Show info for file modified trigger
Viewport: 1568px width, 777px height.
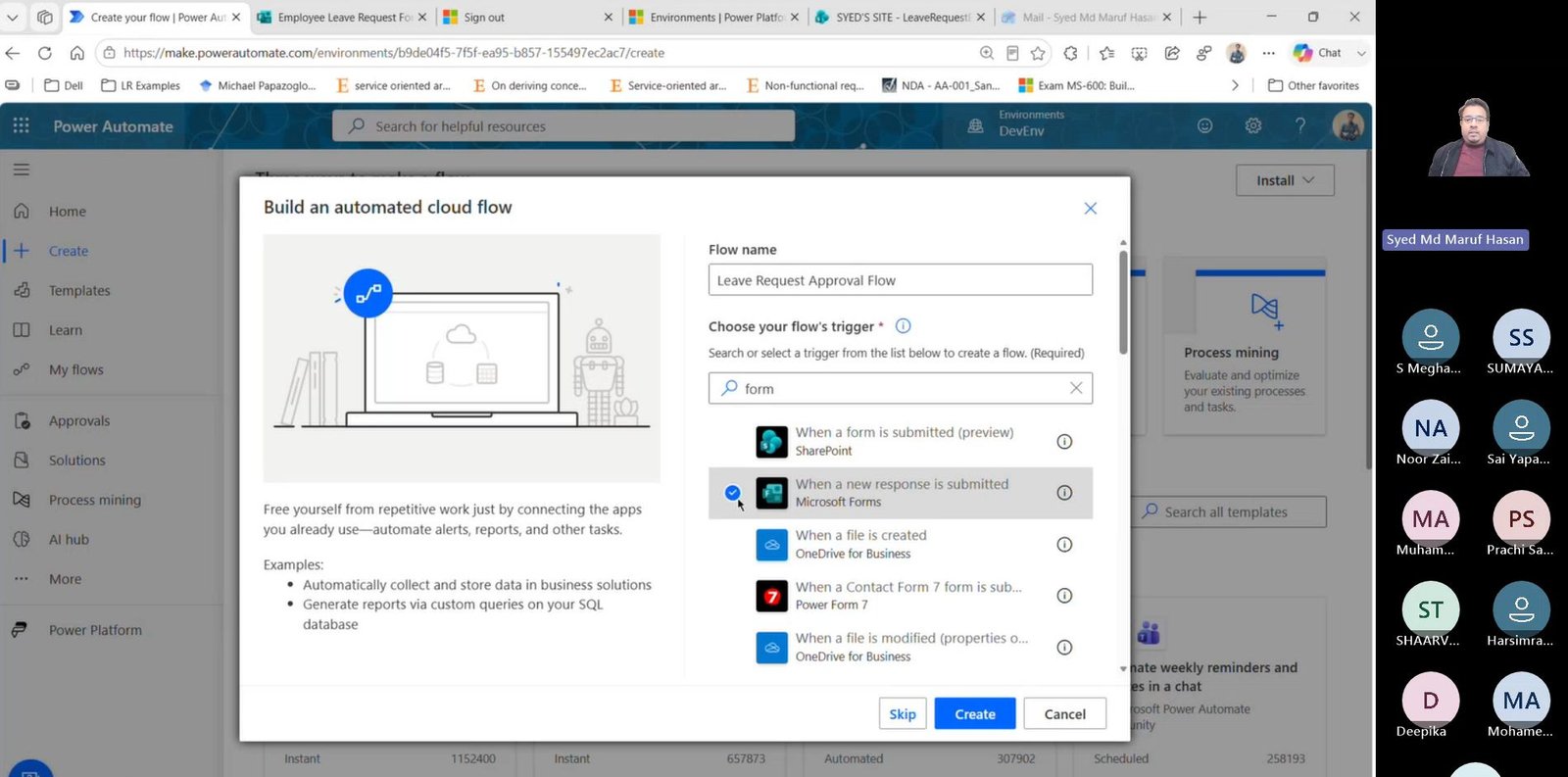[1064, 648]
